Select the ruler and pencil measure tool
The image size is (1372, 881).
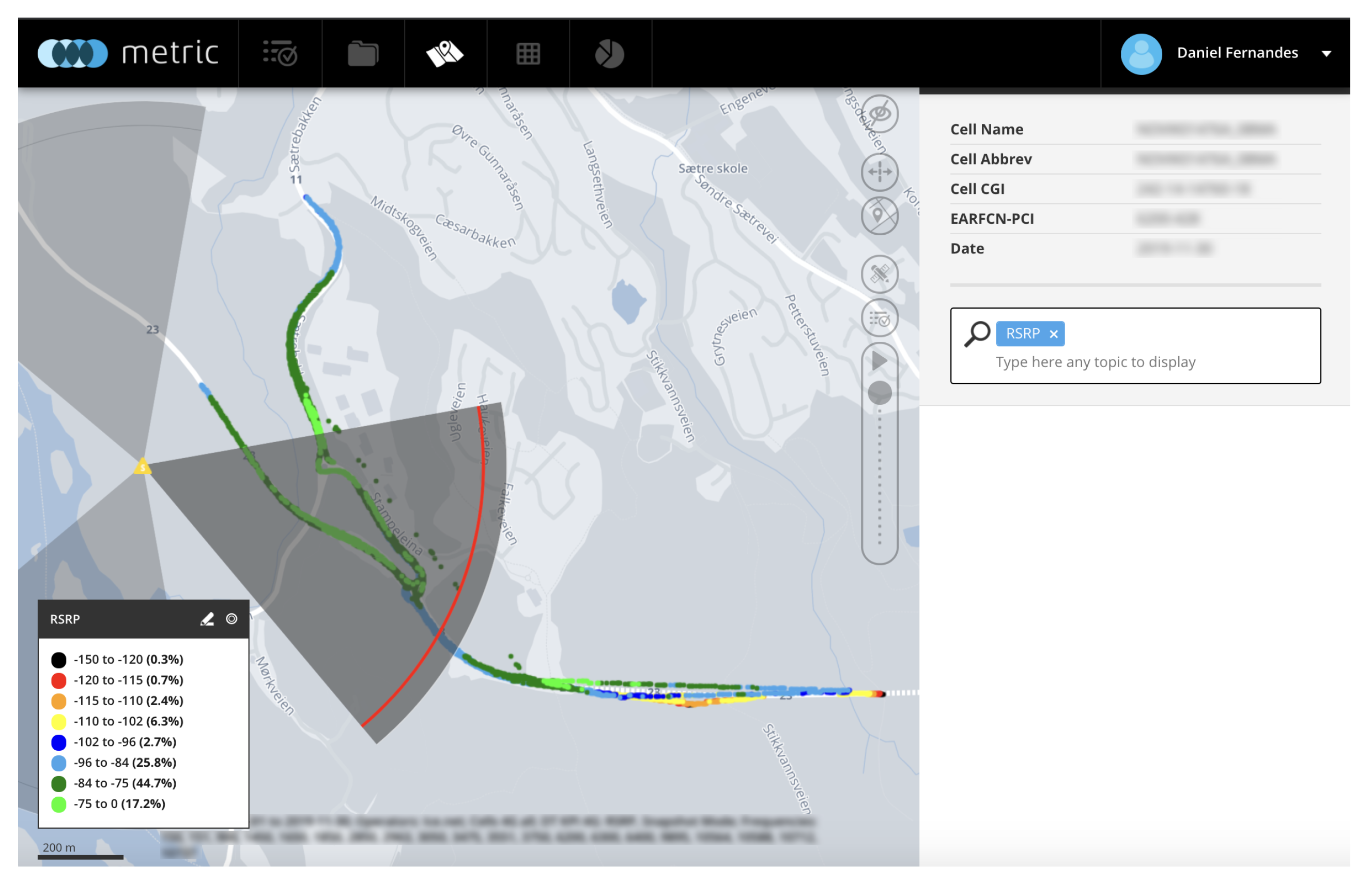[x=880, y=274]
